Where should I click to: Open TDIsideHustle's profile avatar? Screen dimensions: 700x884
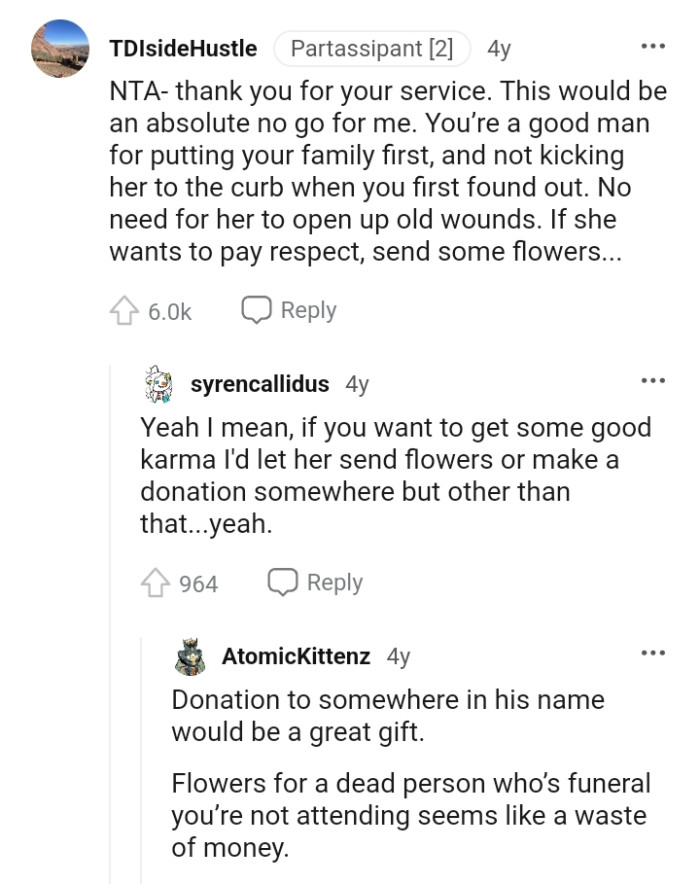(60, 45)
